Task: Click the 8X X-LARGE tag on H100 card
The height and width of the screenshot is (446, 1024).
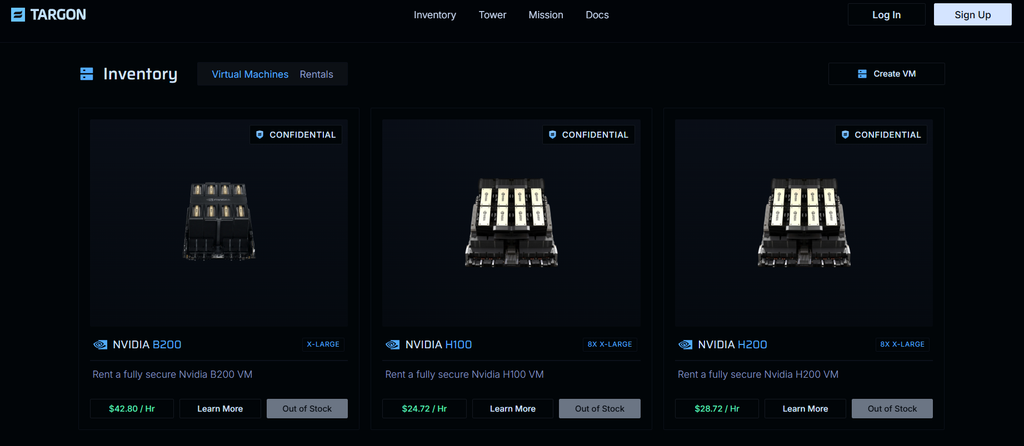Action: 610,344
